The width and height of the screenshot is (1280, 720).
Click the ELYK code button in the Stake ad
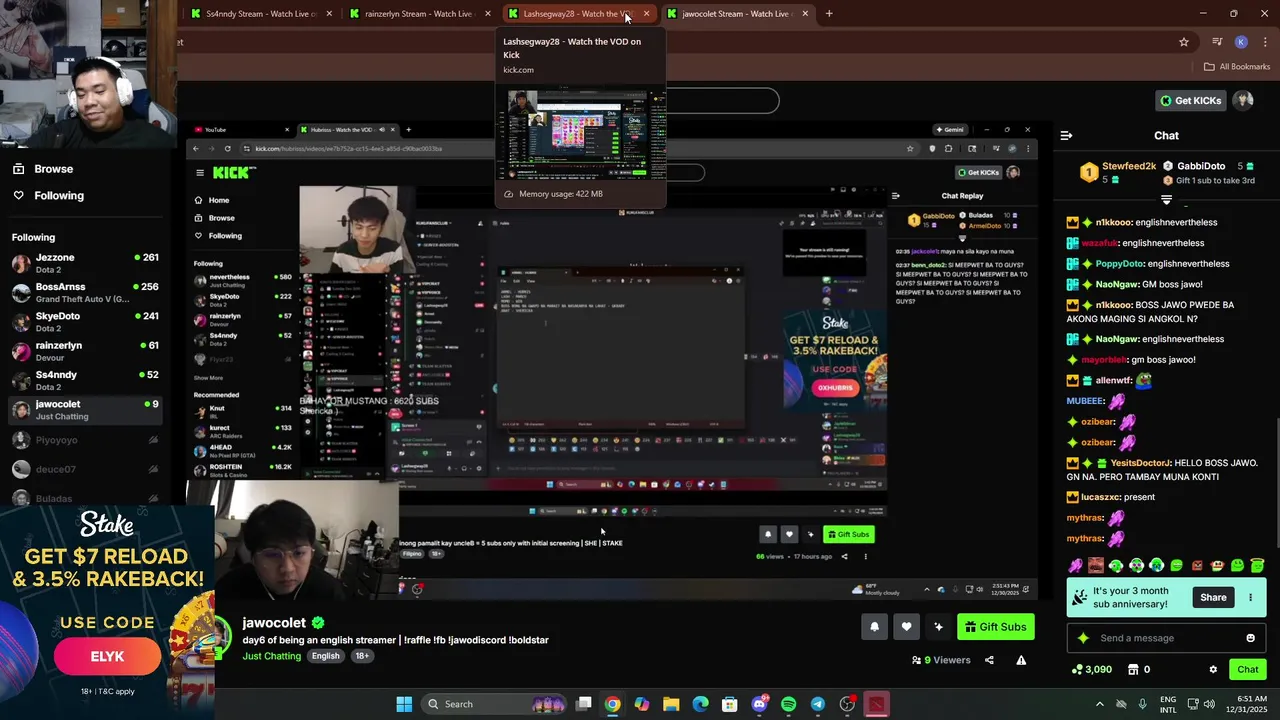(107, 657)
